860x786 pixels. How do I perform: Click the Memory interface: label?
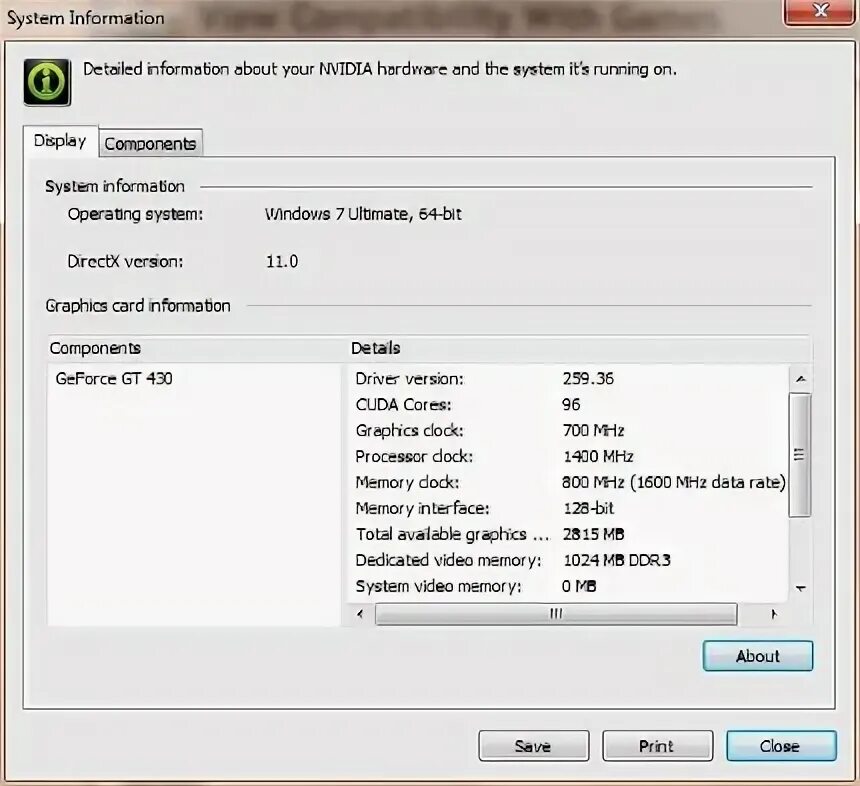pos(422,508)
